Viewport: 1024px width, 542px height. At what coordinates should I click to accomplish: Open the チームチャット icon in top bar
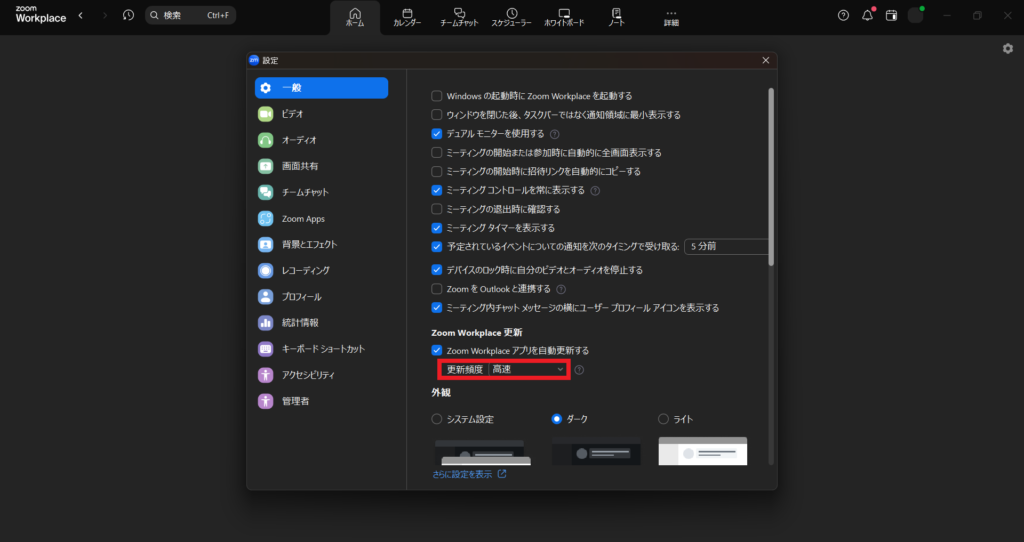pos(460,17)
